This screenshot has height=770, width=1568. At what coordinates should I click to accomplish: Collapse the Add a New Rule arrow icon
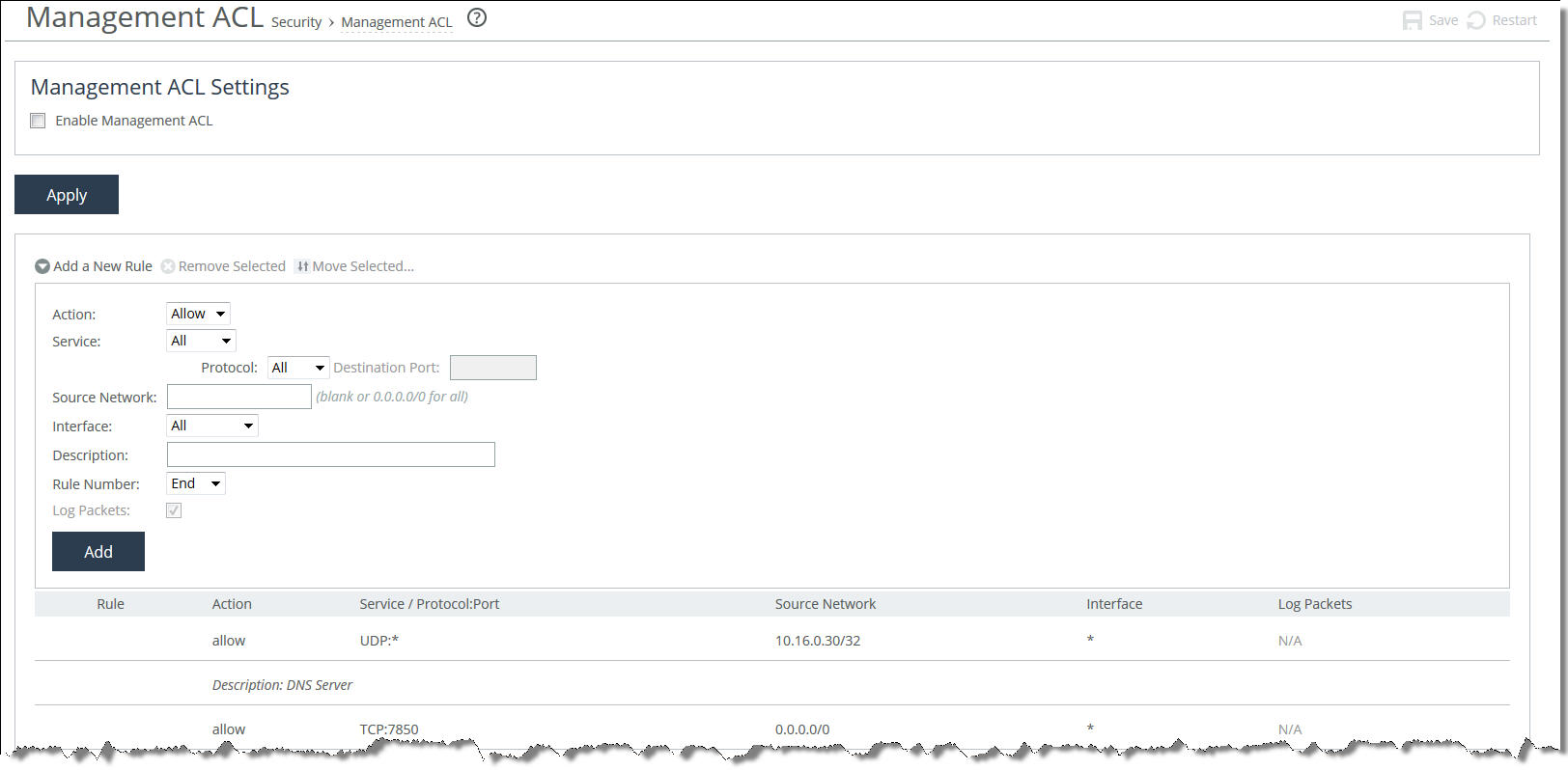pyautogui.click(x=42, y=266)
